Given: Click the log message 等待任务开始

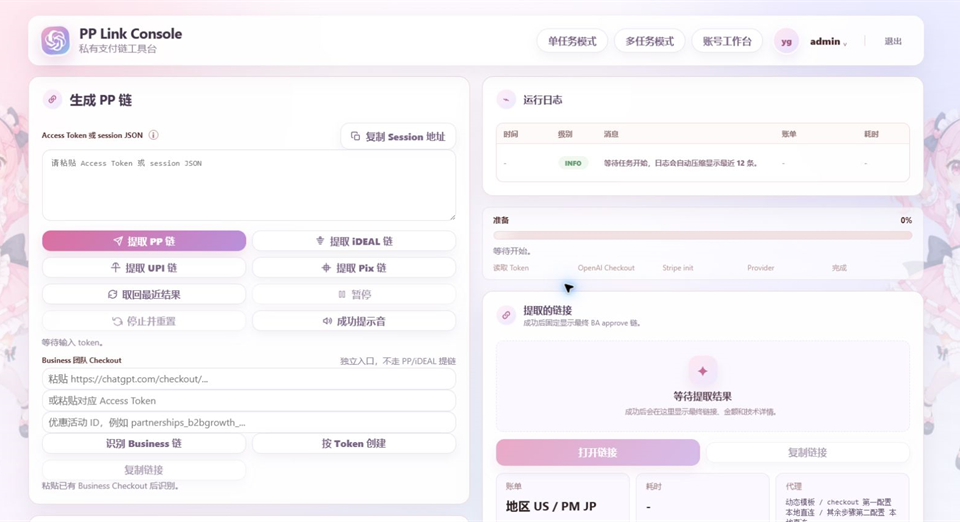Looking at the screenshot, I should pos(681,163).
